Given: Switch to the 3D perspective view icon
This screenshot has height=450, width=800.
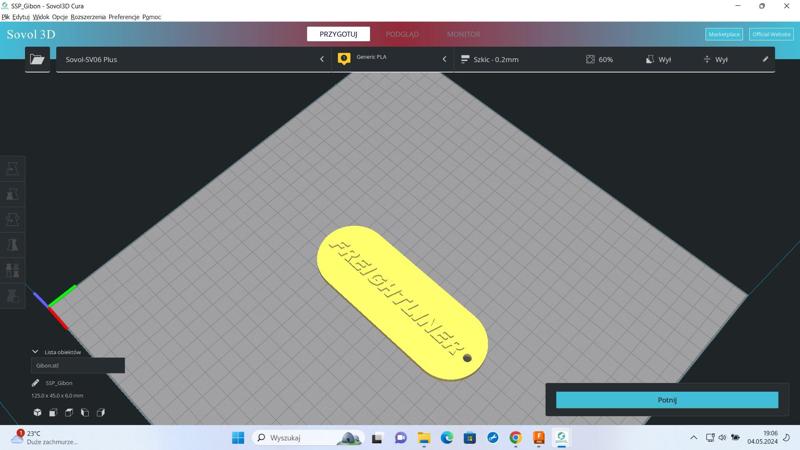Looking at the screenshot, I should click(37, 412).
